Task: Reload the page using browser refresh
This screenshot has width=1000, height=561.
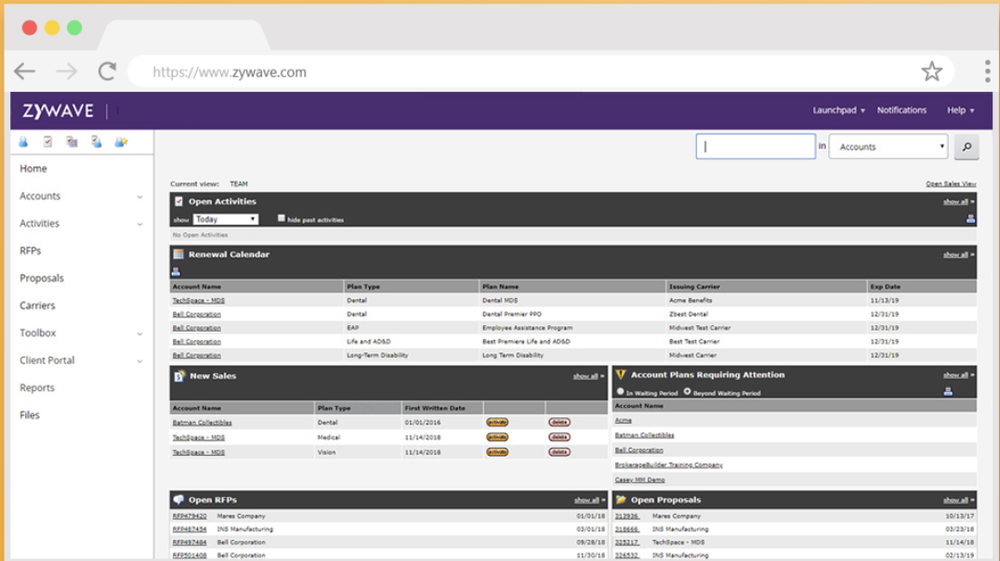Action: point(106,71)
